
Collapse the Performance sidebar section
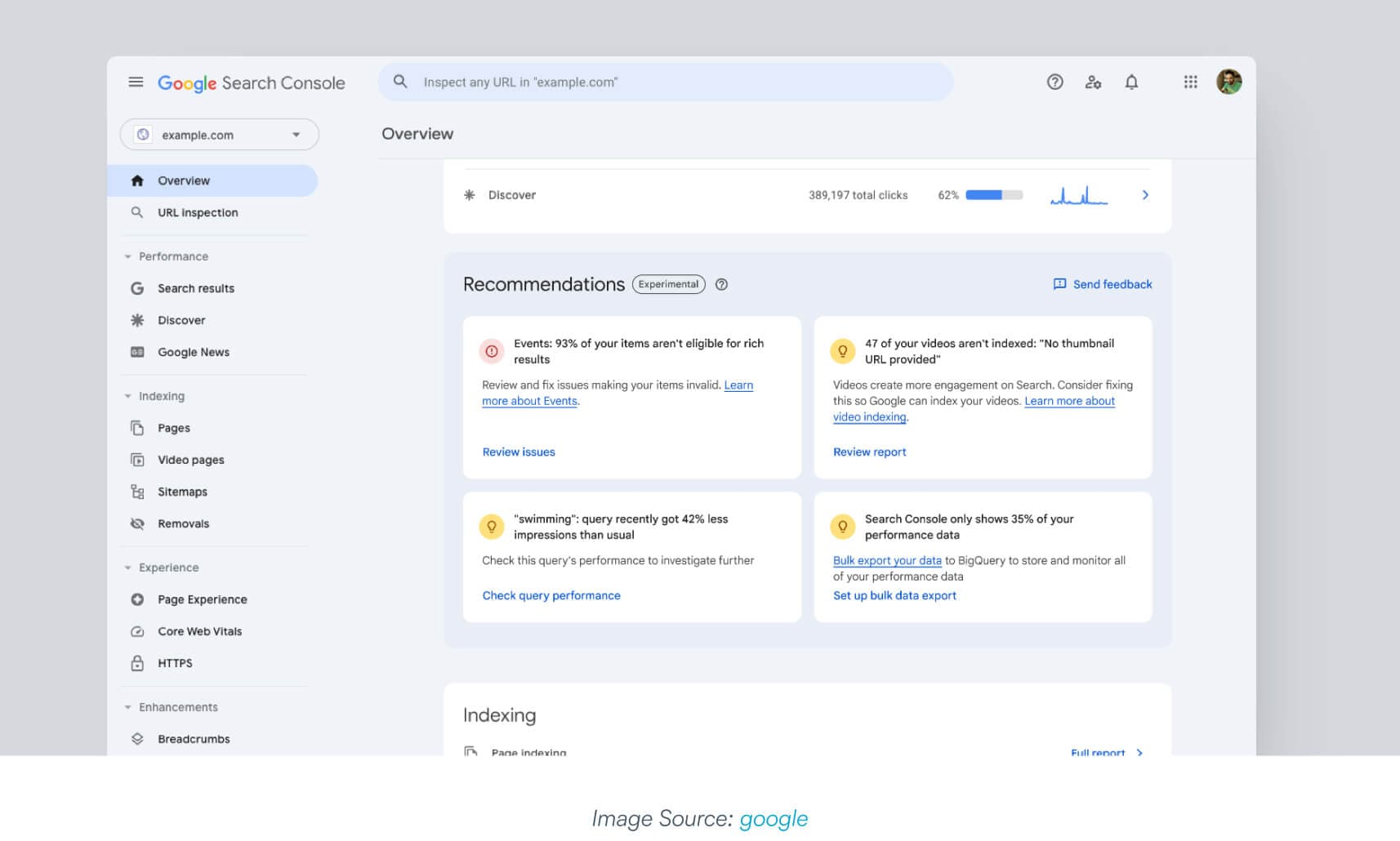point(127,256)
